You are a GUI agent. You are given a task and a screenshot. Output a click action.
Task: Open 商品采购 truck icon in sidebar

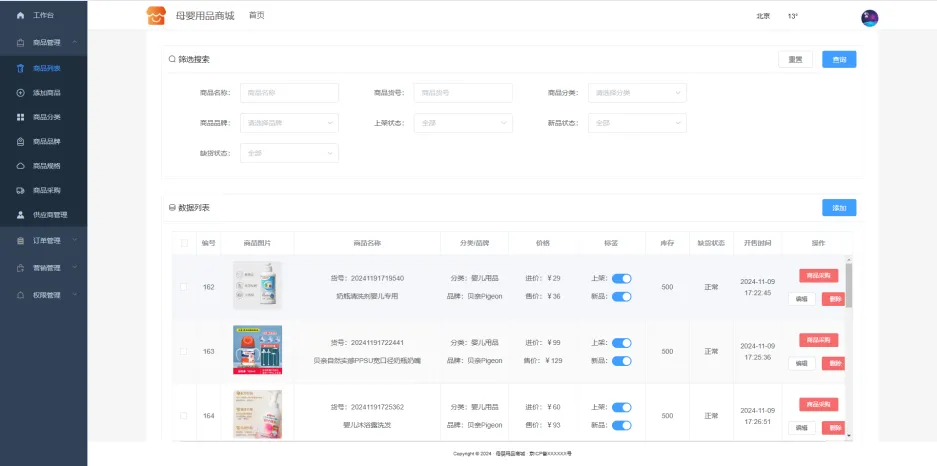point(20,190)
